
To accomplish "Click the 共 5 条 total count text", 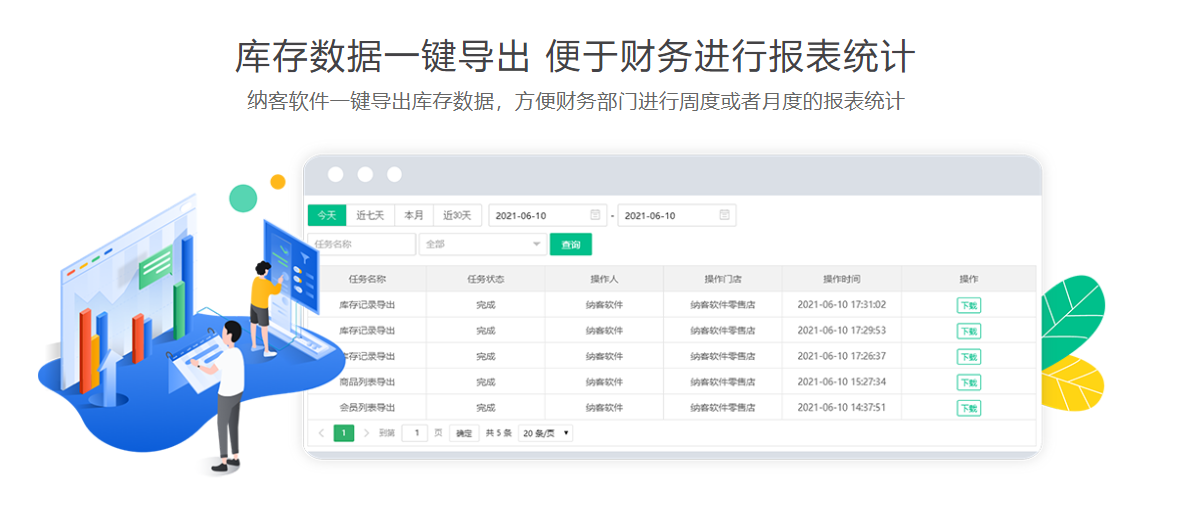I will click(499, 433).
